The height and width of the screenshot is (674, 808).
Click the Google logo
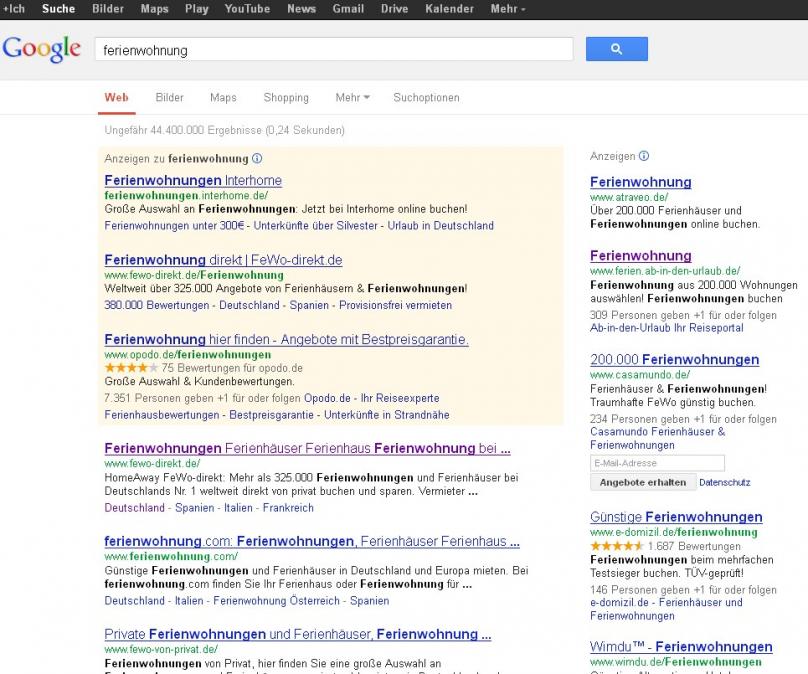pos(42,49)
